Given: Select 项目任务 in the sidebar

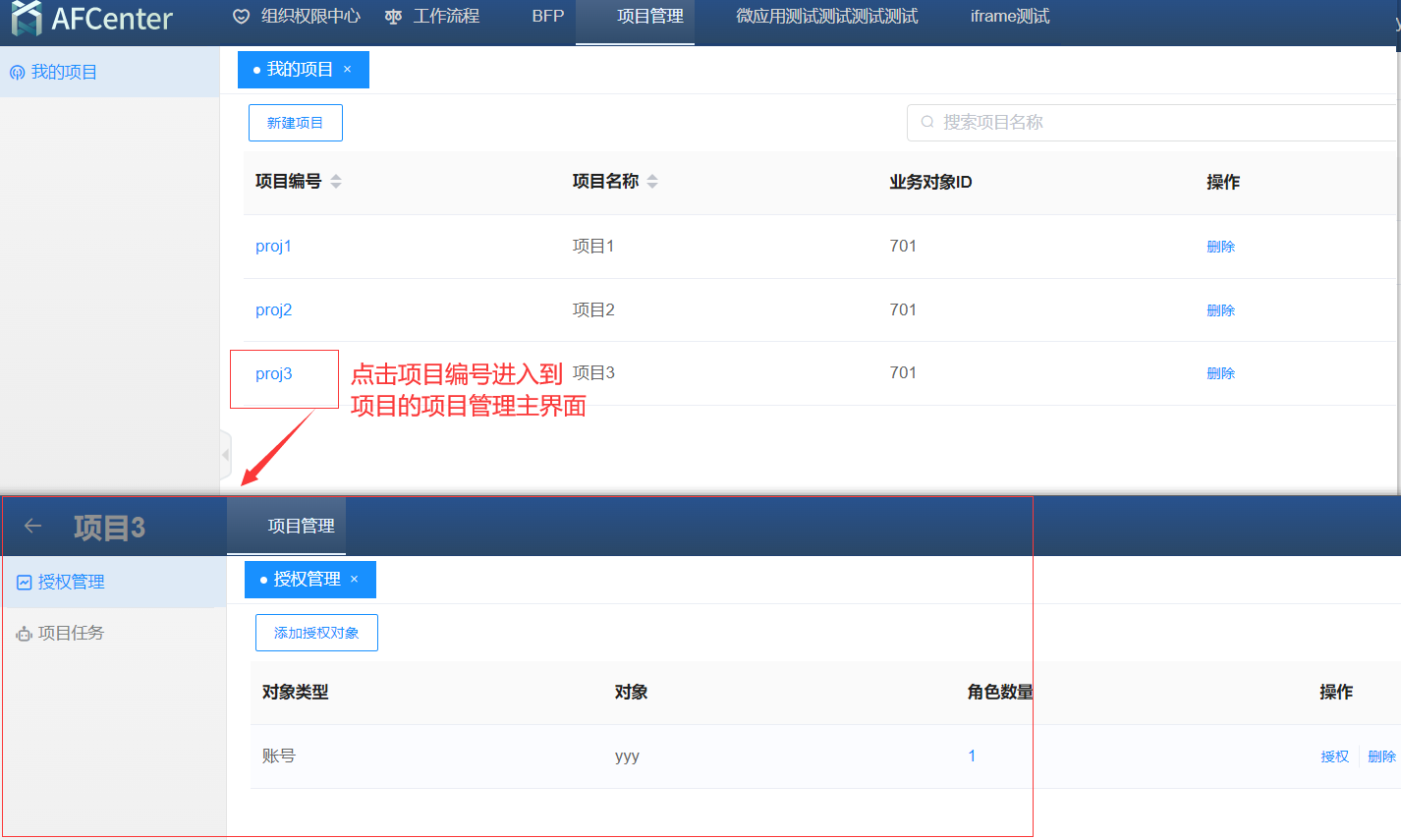Looking at the screenshot, I should [x=71, y=634].
